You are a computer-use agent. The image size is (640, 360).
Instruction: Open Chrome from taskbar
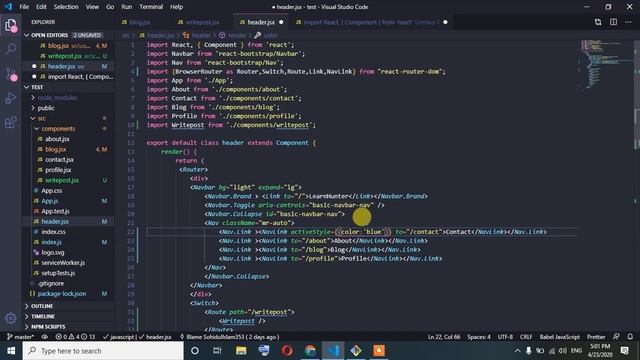pos(310,351)
